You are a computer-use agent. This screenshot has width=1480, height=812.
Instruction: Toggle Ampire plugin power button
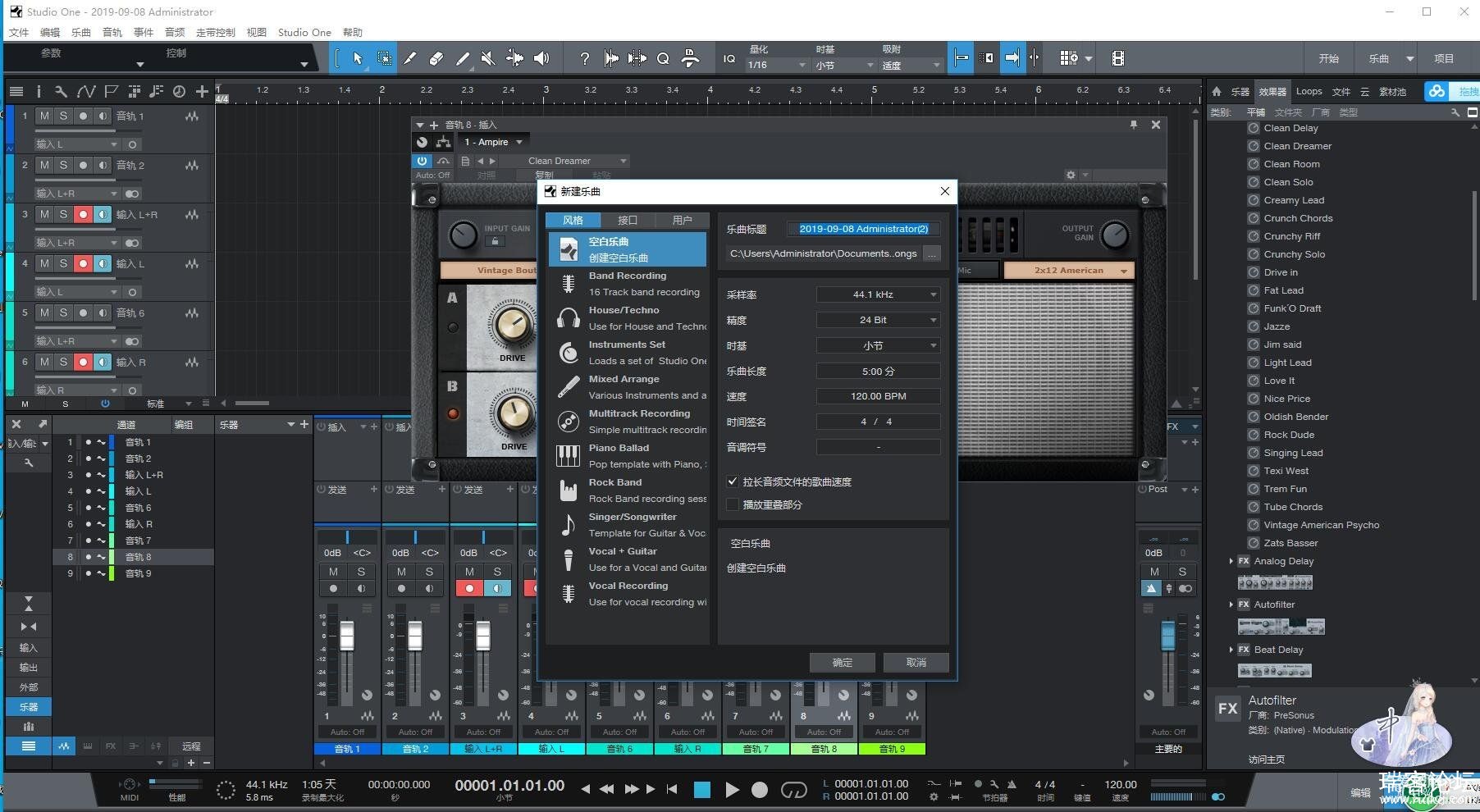tap(422, 161)
